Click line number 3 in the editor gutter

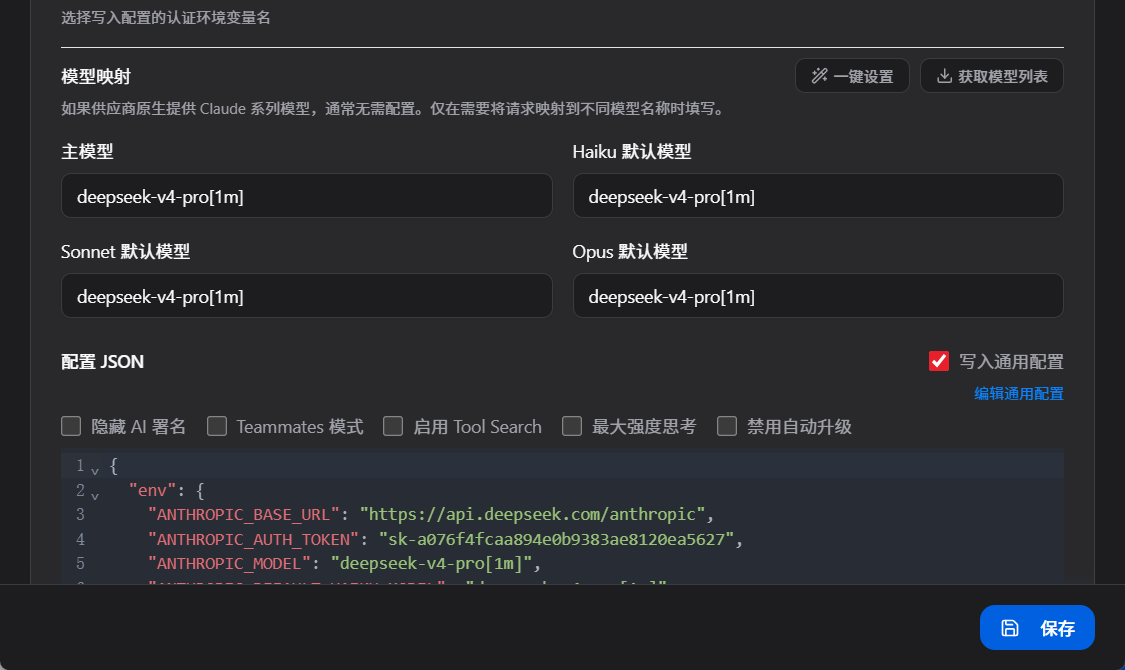coord(80,514)
